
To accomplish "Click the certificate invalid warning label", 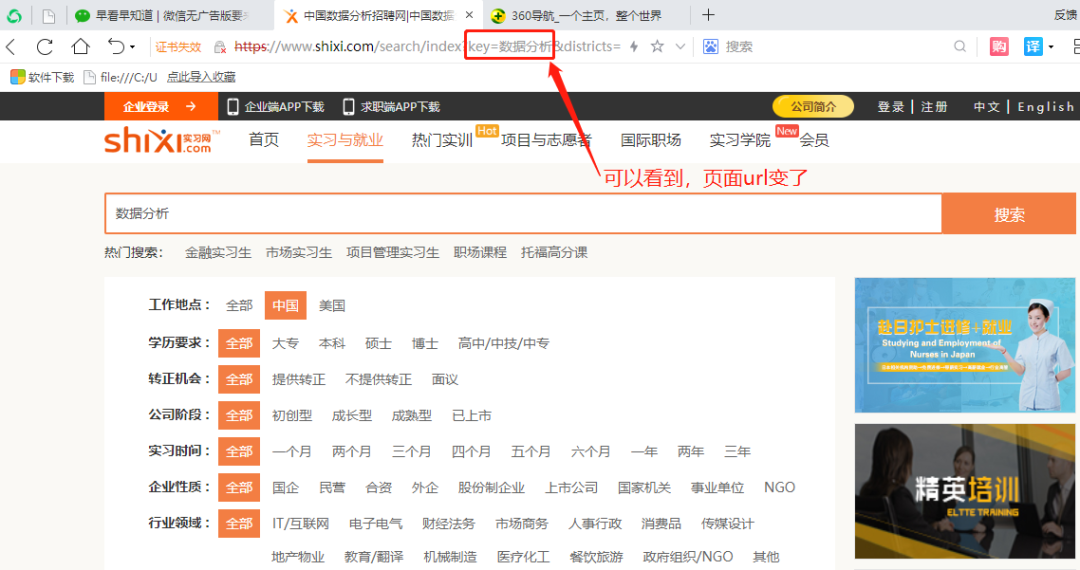I will (178, 47).
